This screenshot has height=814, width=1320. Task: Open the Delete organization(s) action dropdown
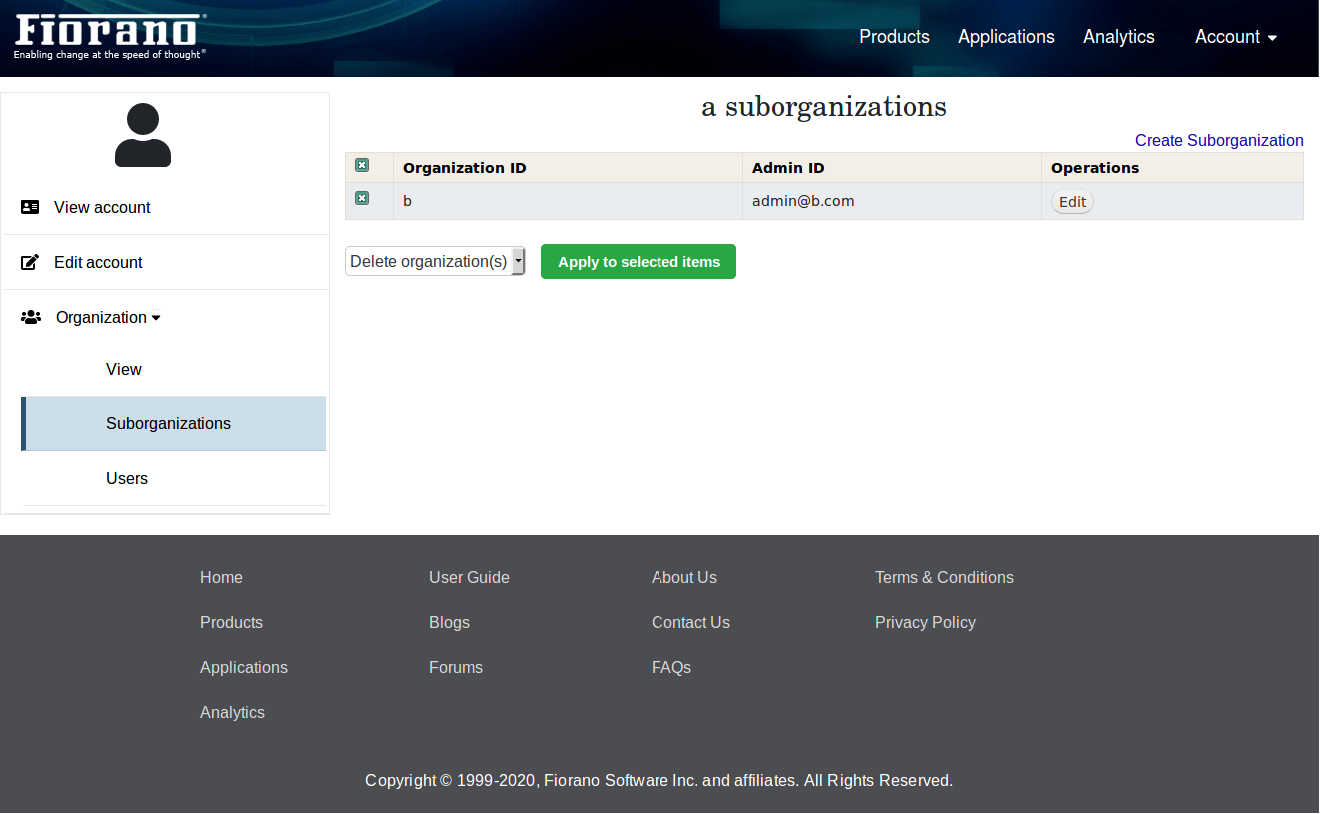(x=435, y=262)
